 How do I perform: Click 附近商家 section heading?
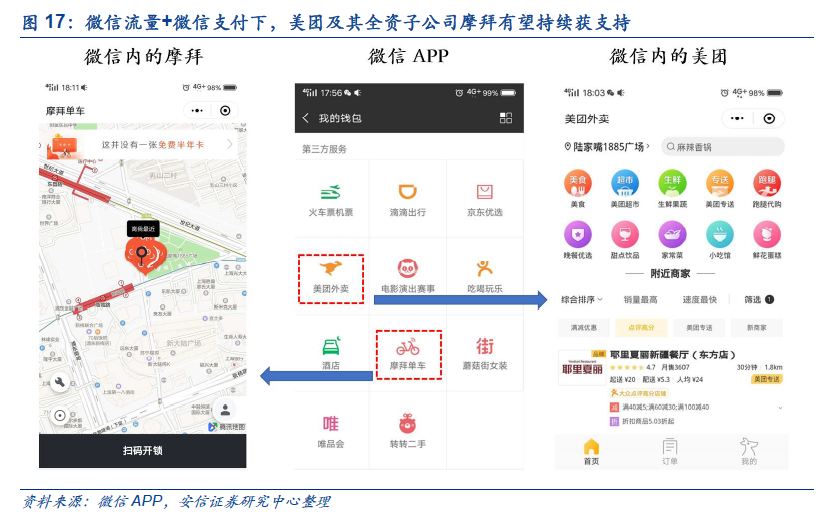[670, 274]
